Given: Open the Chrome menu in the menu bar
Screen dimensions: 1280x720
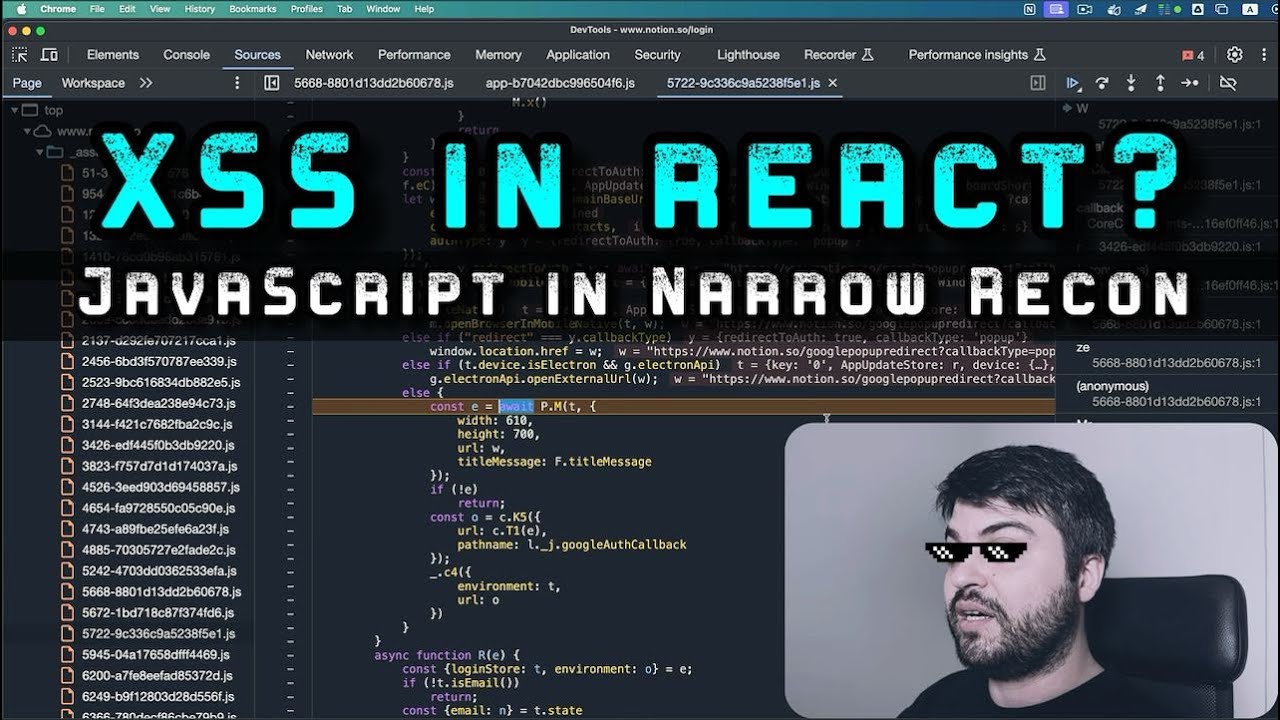Looking at the screenshot, I should 58,9.
